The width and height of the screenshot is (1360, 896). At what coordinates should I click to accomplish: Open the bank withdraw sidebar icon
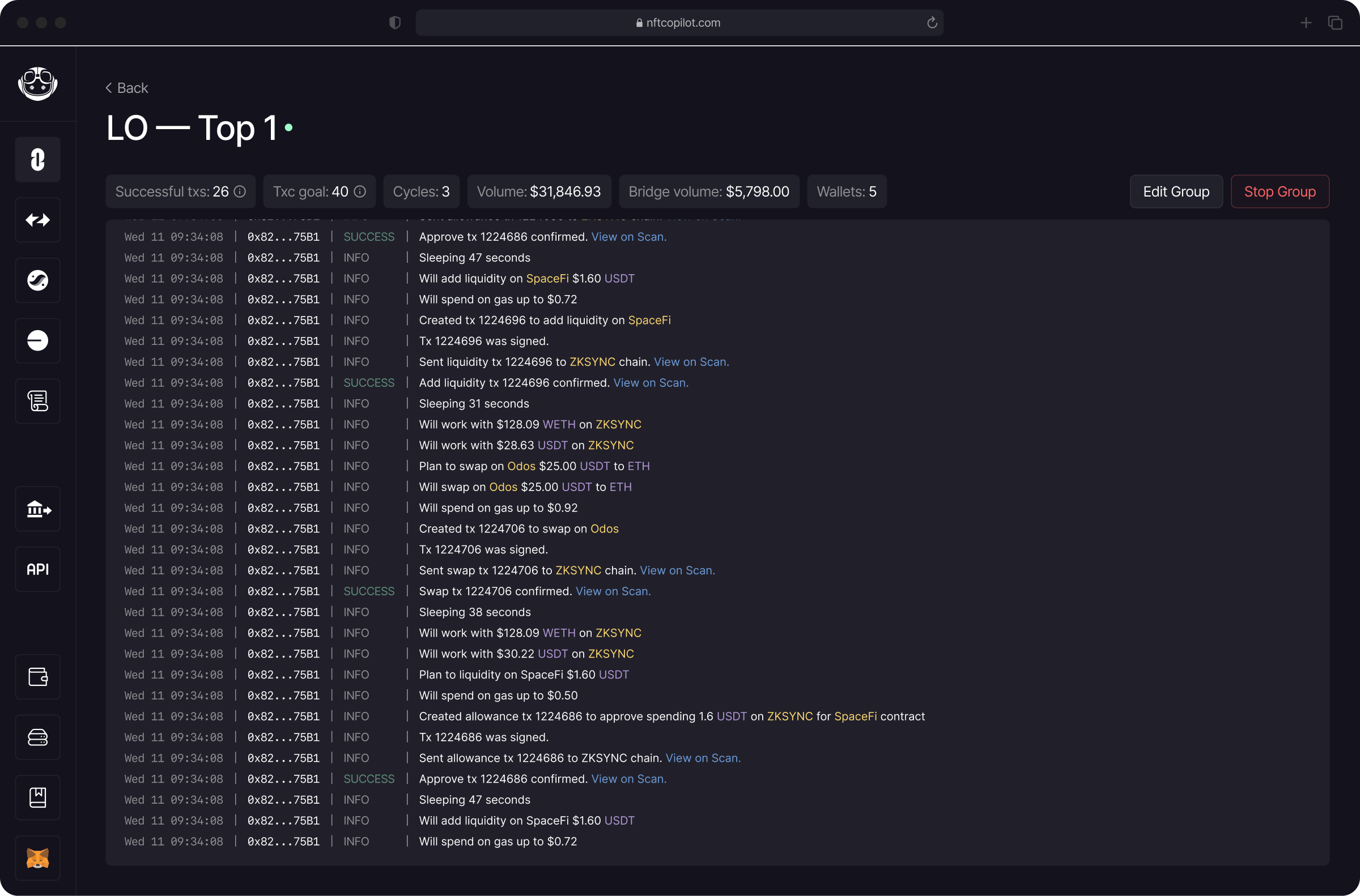point(38,509)
